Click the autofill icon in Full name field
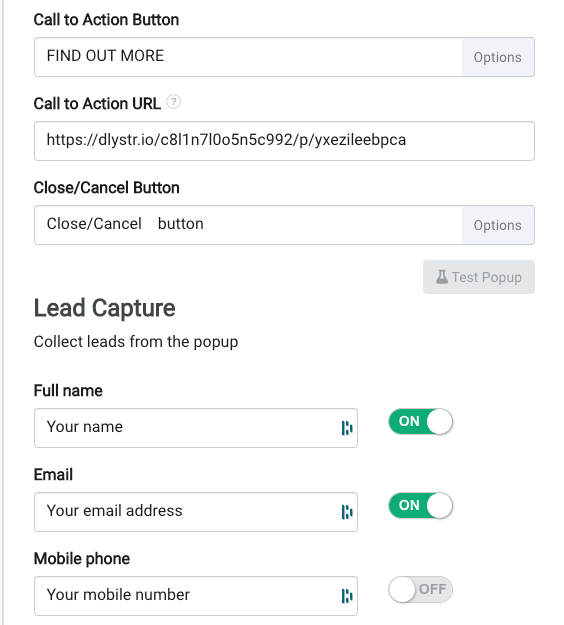Screen dimensions: 564x625 pos(347,428)
